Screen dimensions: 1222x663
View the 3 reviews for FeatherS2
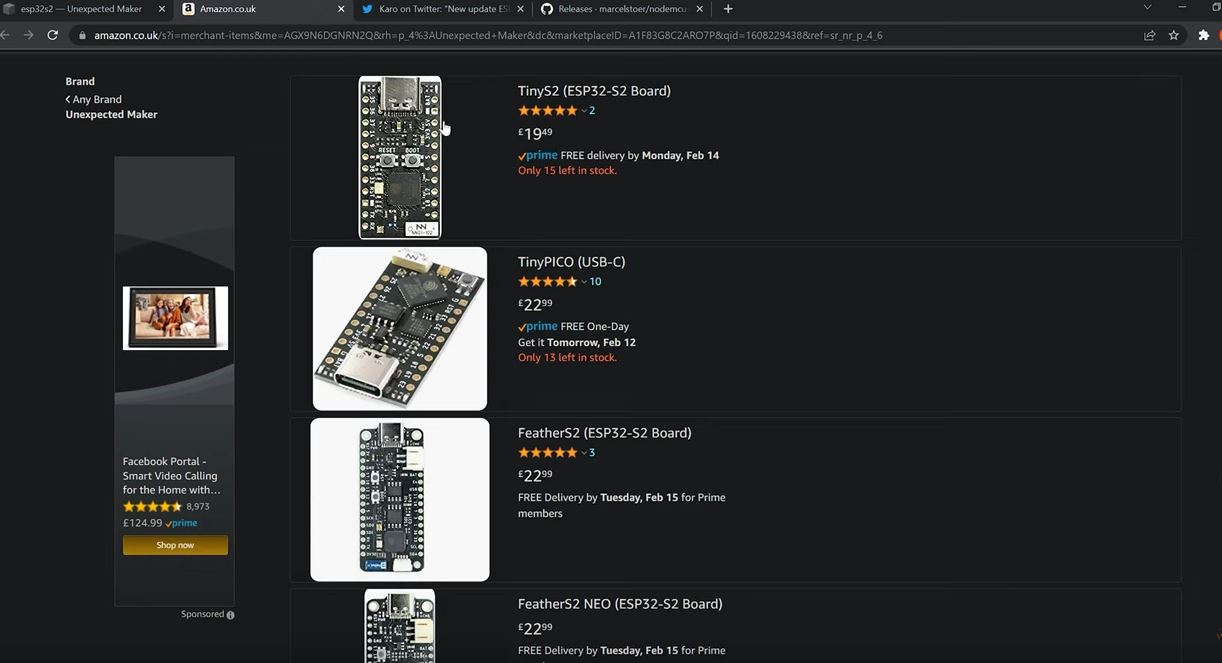[592, 453]
